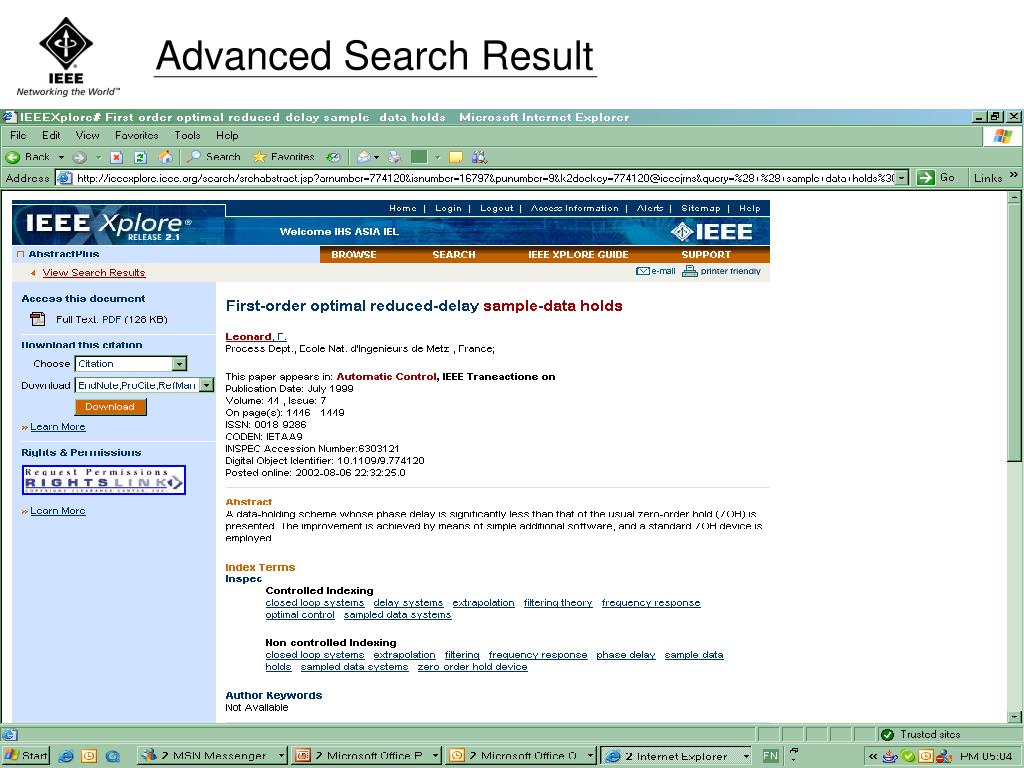1024x768 pixels.
Task: Open zero order hold device term
Action: coord(473,667)
